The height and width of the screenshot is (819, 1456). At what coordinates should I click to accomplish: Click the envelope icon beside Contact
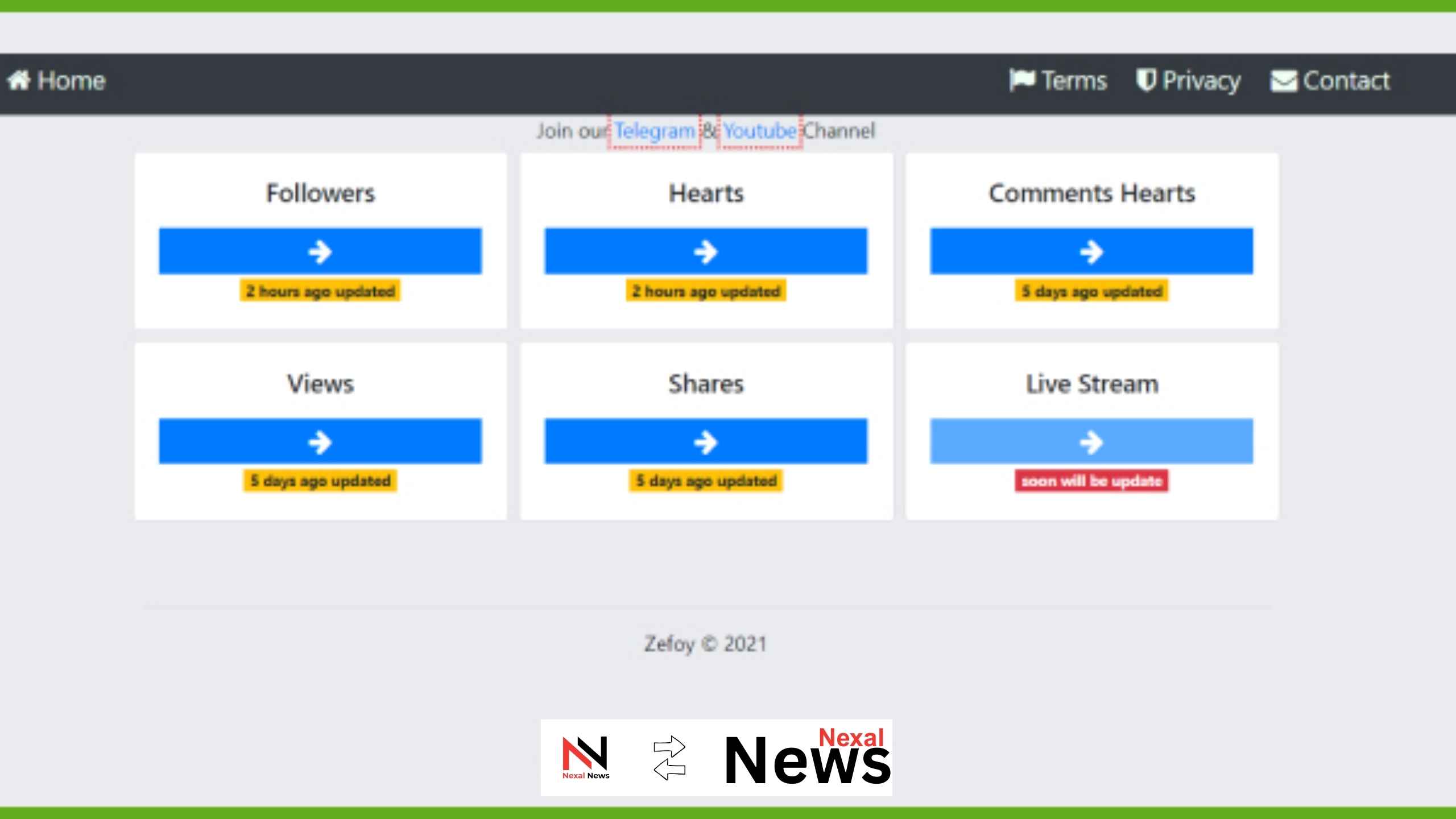click(x=1284, y=80)
